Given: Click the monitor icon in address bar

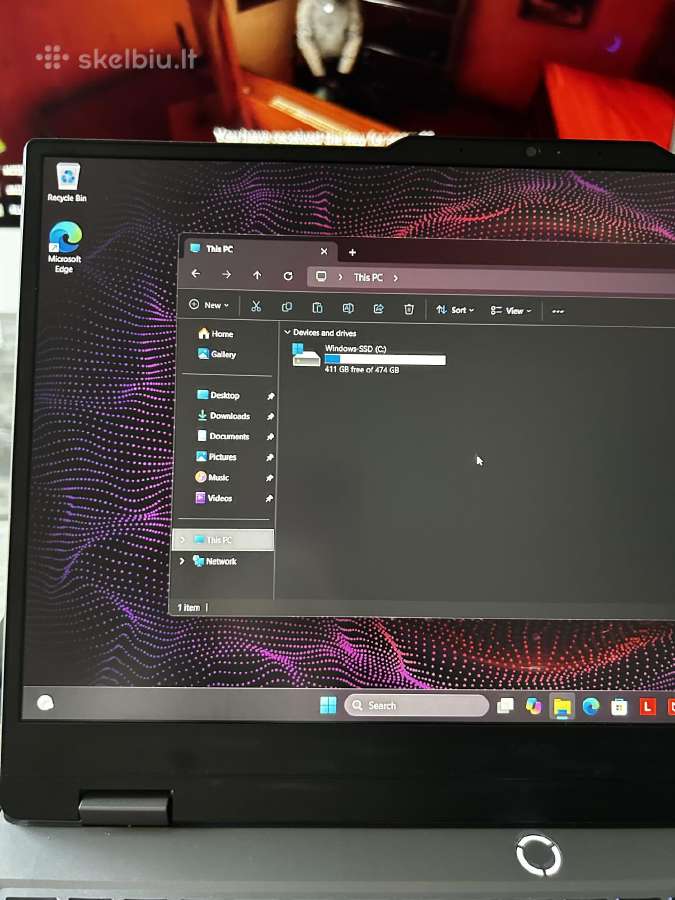Looking at the screenshot, I should click(321, 277).
